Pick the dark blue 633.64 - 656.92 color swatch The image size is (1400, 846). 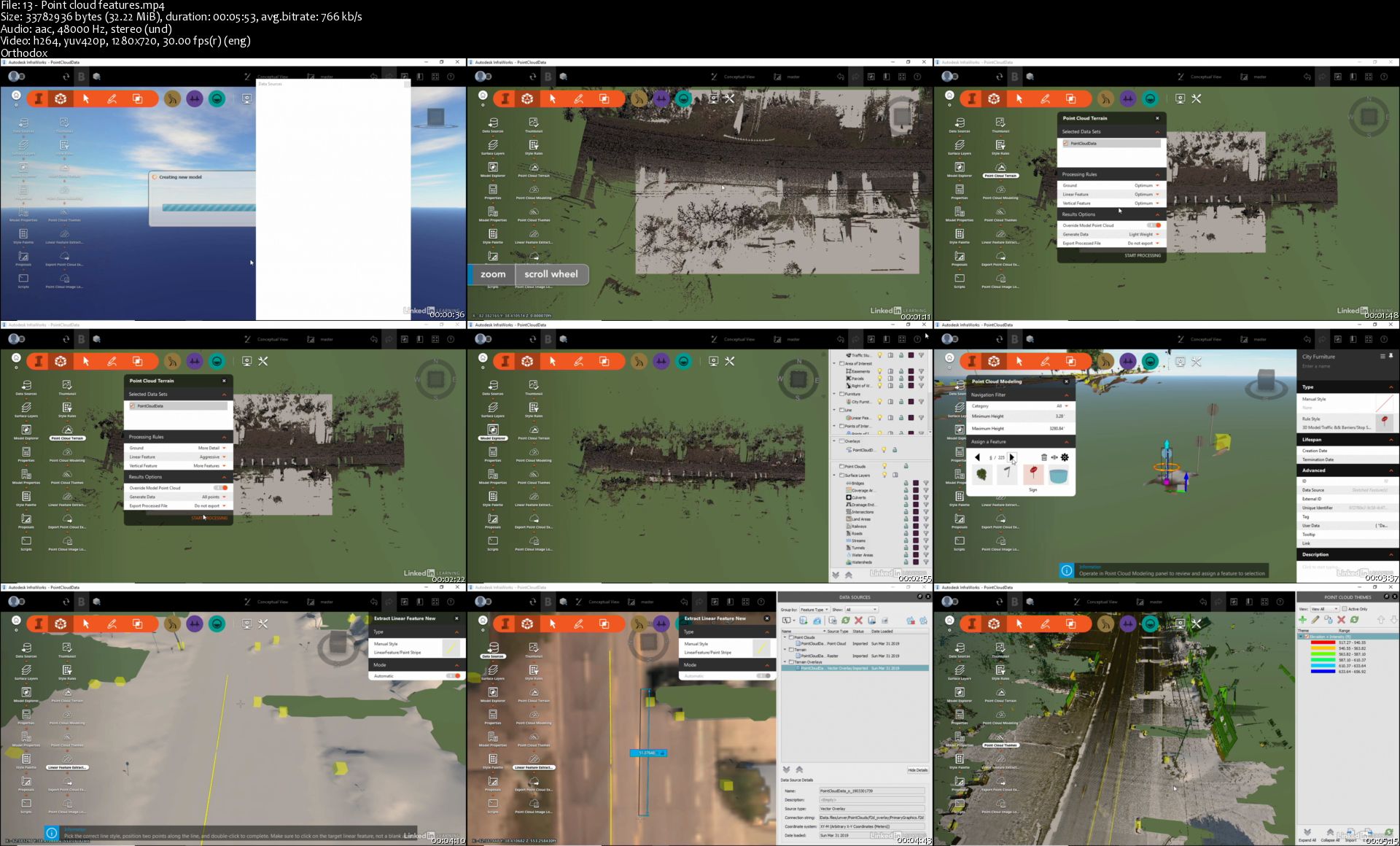pyautogui.click(x=1323, y=672)
